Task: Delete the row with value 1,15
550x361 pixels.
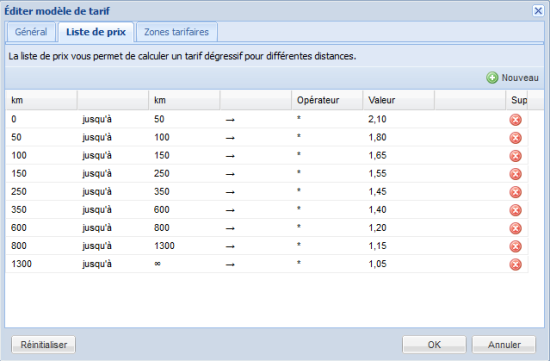Action: click(515, 246)
